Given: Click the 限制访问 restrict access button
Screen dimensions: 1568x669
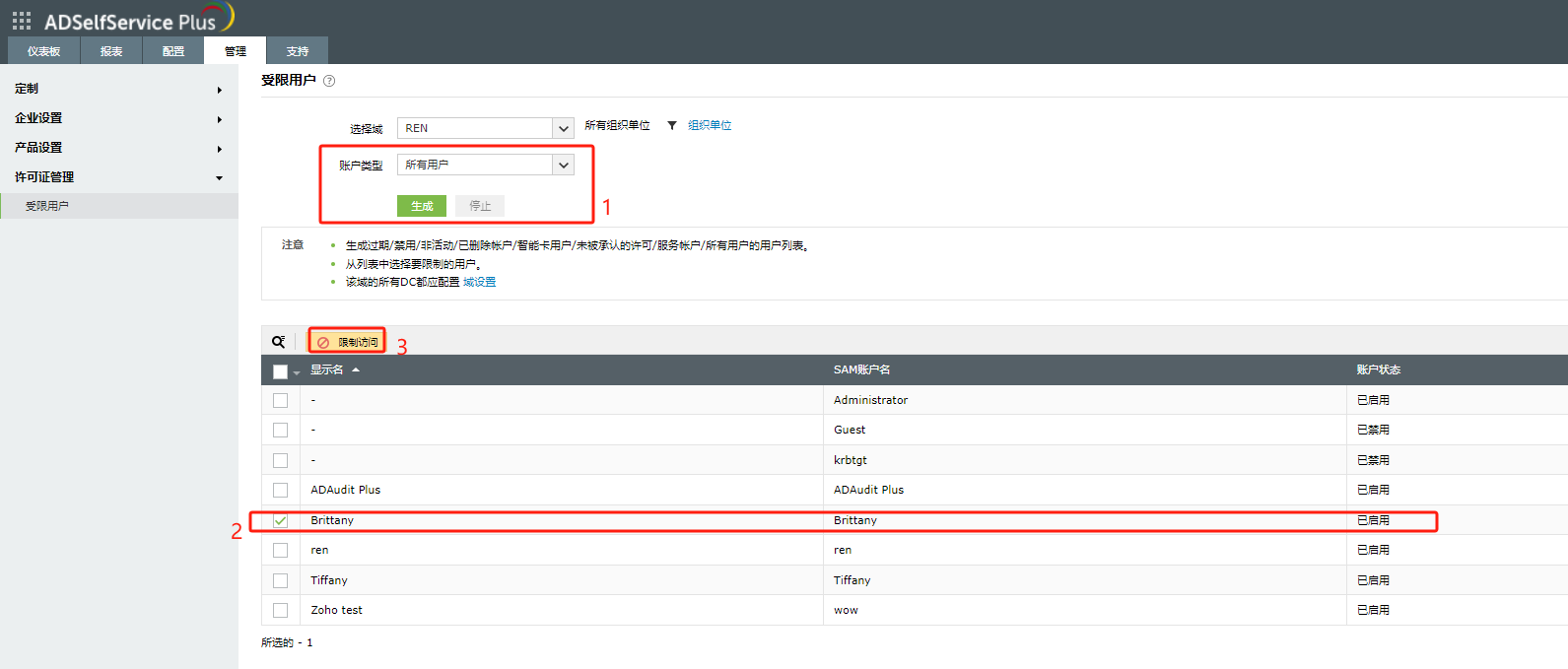Looking at the screenshot, I should 348,342.
